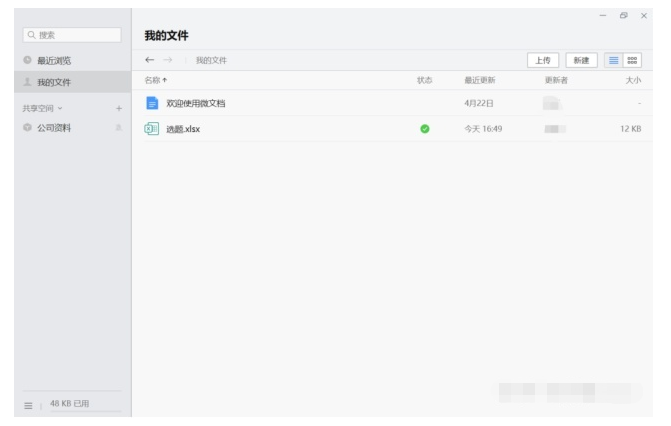Sort files by 最近更新 column

[479, 79]
